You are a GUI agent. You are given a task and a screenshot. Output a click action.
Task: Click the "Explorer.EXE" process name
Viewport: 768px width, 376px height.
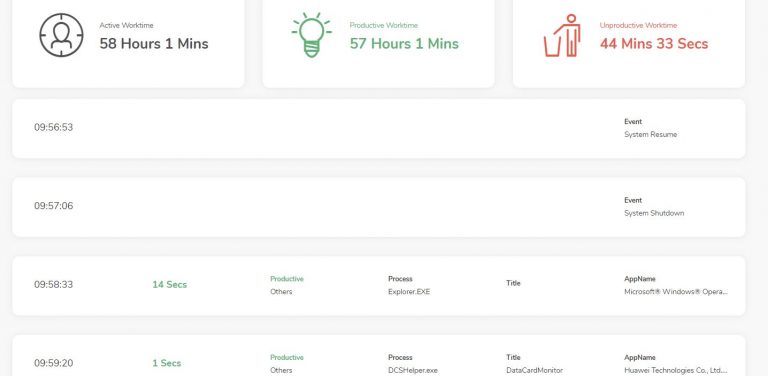409,292
